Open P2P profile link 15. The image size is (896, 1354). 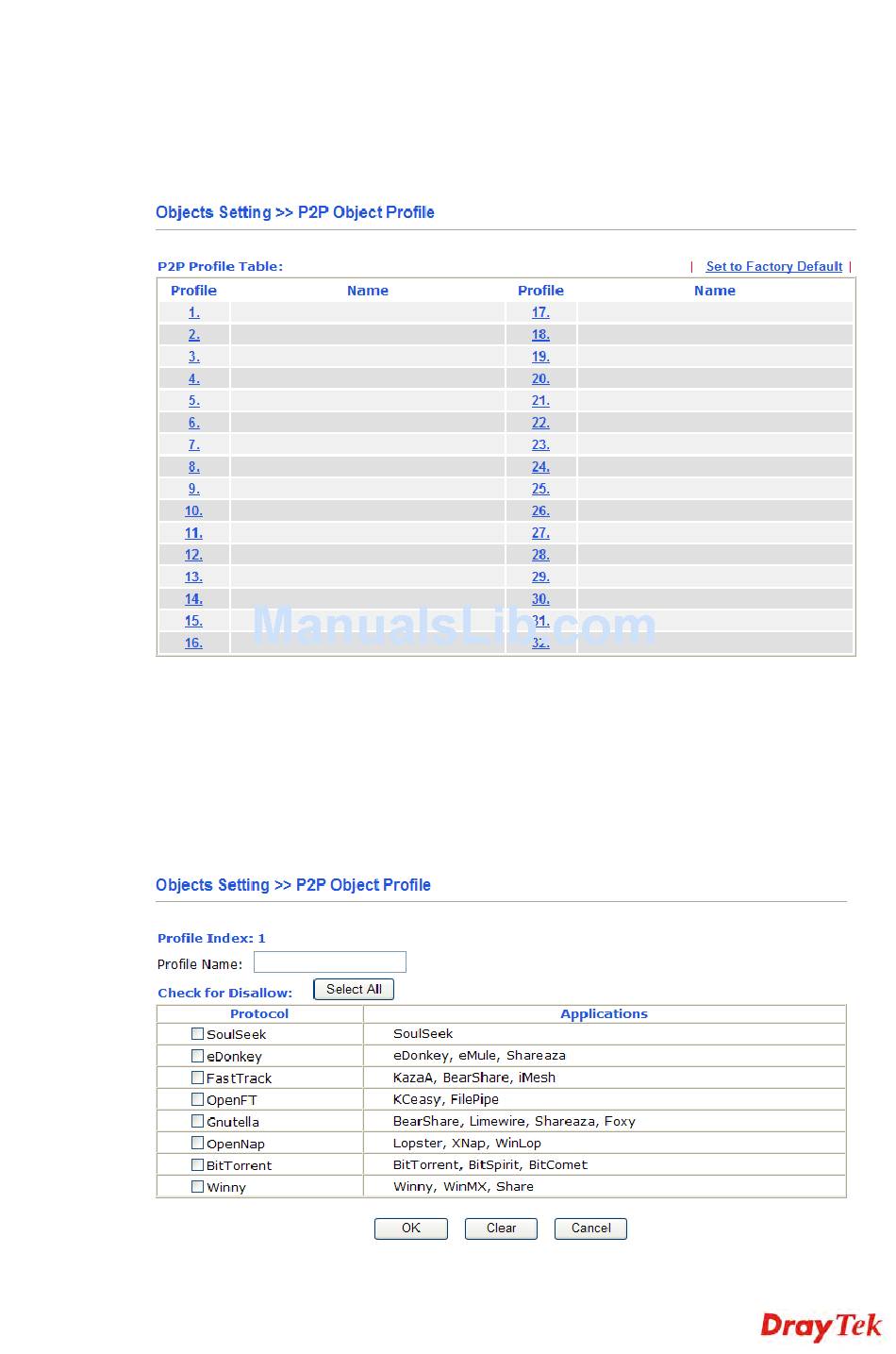193,621
